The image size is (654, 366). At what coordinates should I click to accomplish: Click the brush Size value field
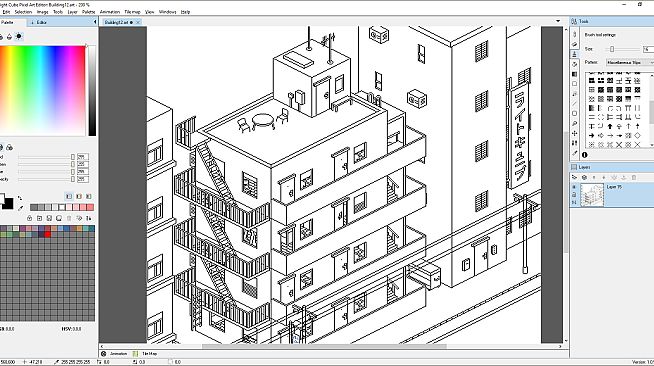click(x=648, y=49)
